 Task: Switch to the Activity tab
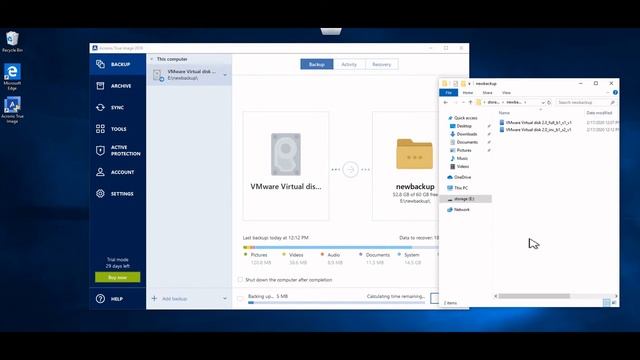[349, 64]
